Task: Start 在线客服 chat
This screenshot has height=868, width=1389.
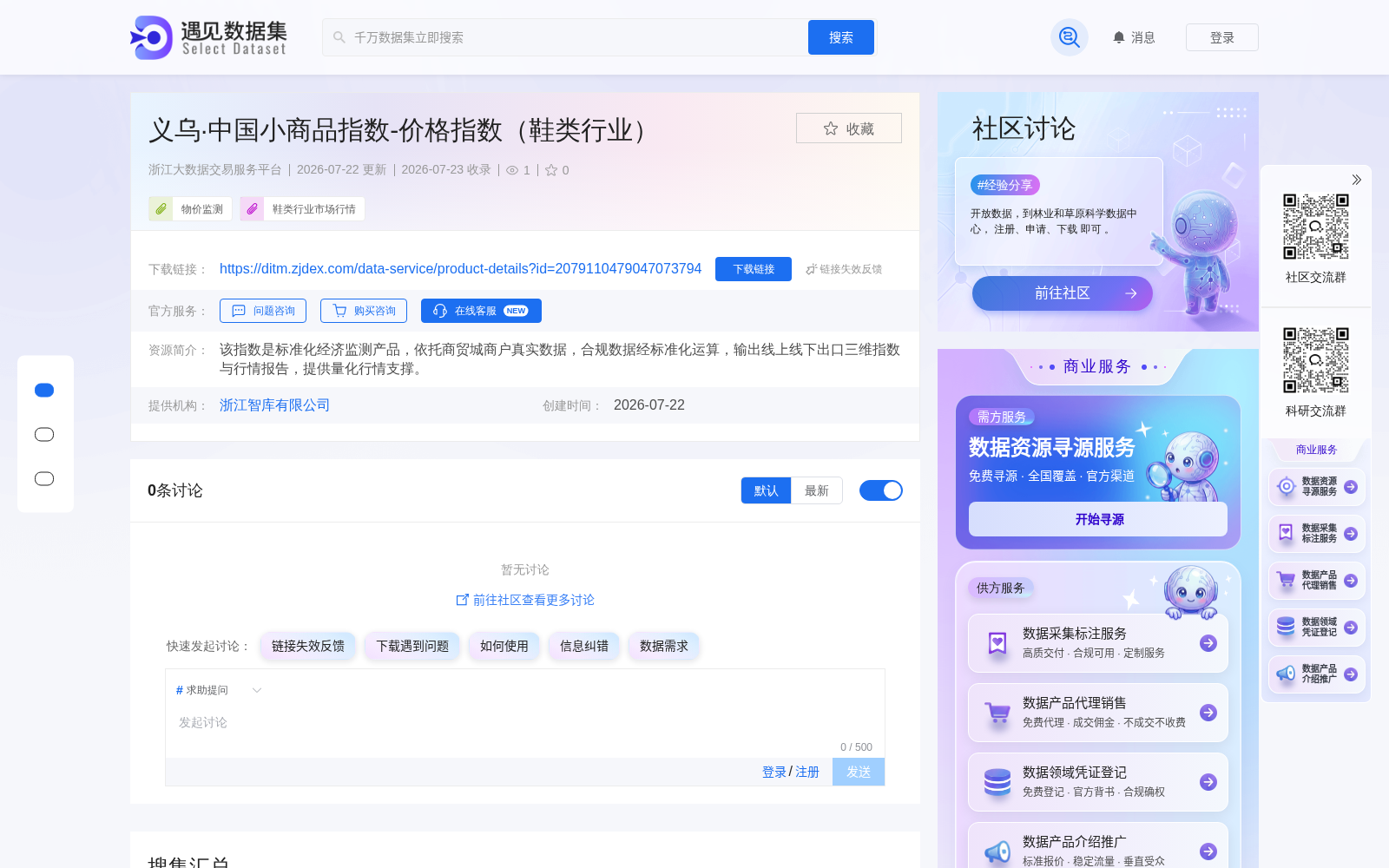Action: pos(481,311)
